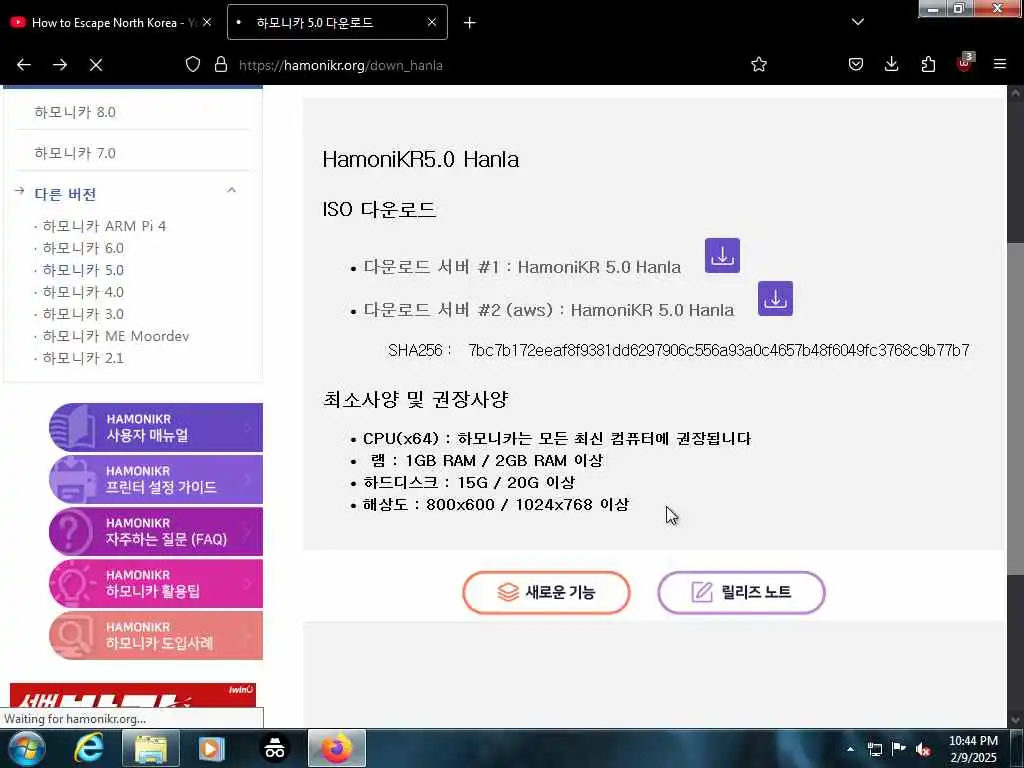Show hidden system tray icons
Screen dimensions: 1024x768
coord(850,749)
